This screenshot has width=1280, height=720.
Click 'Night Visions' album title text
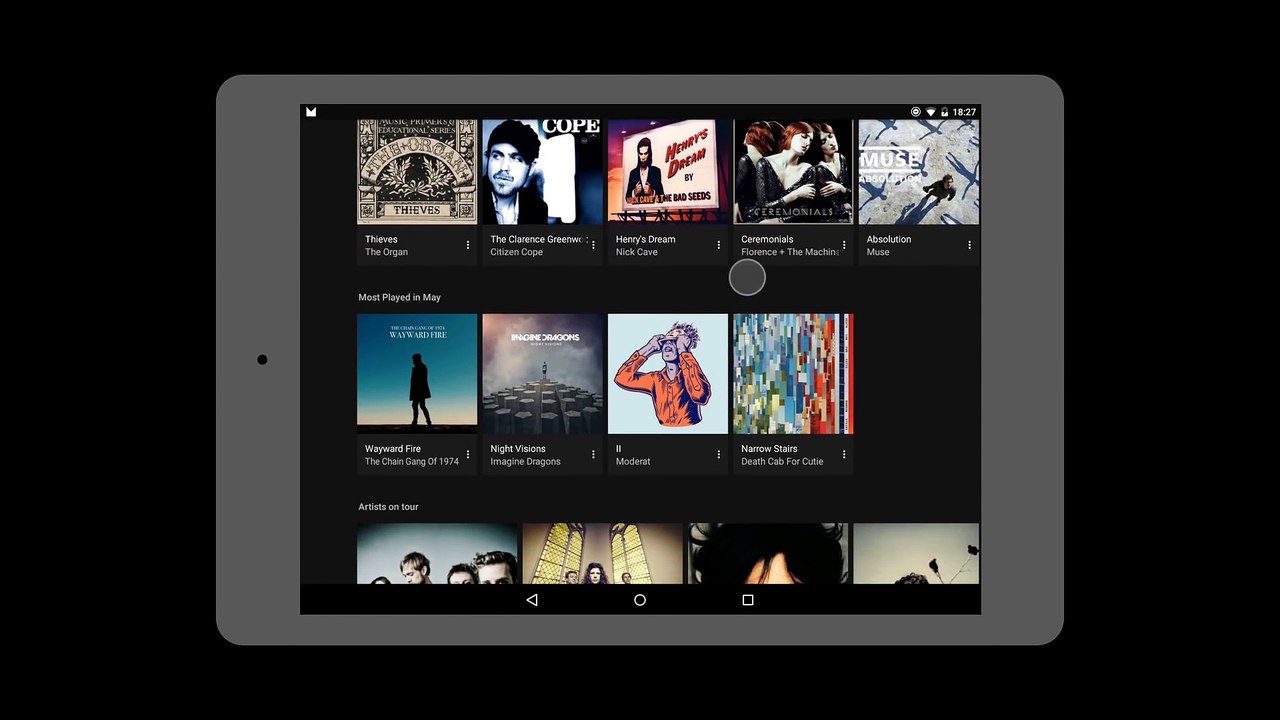click(x=518, y=449)
